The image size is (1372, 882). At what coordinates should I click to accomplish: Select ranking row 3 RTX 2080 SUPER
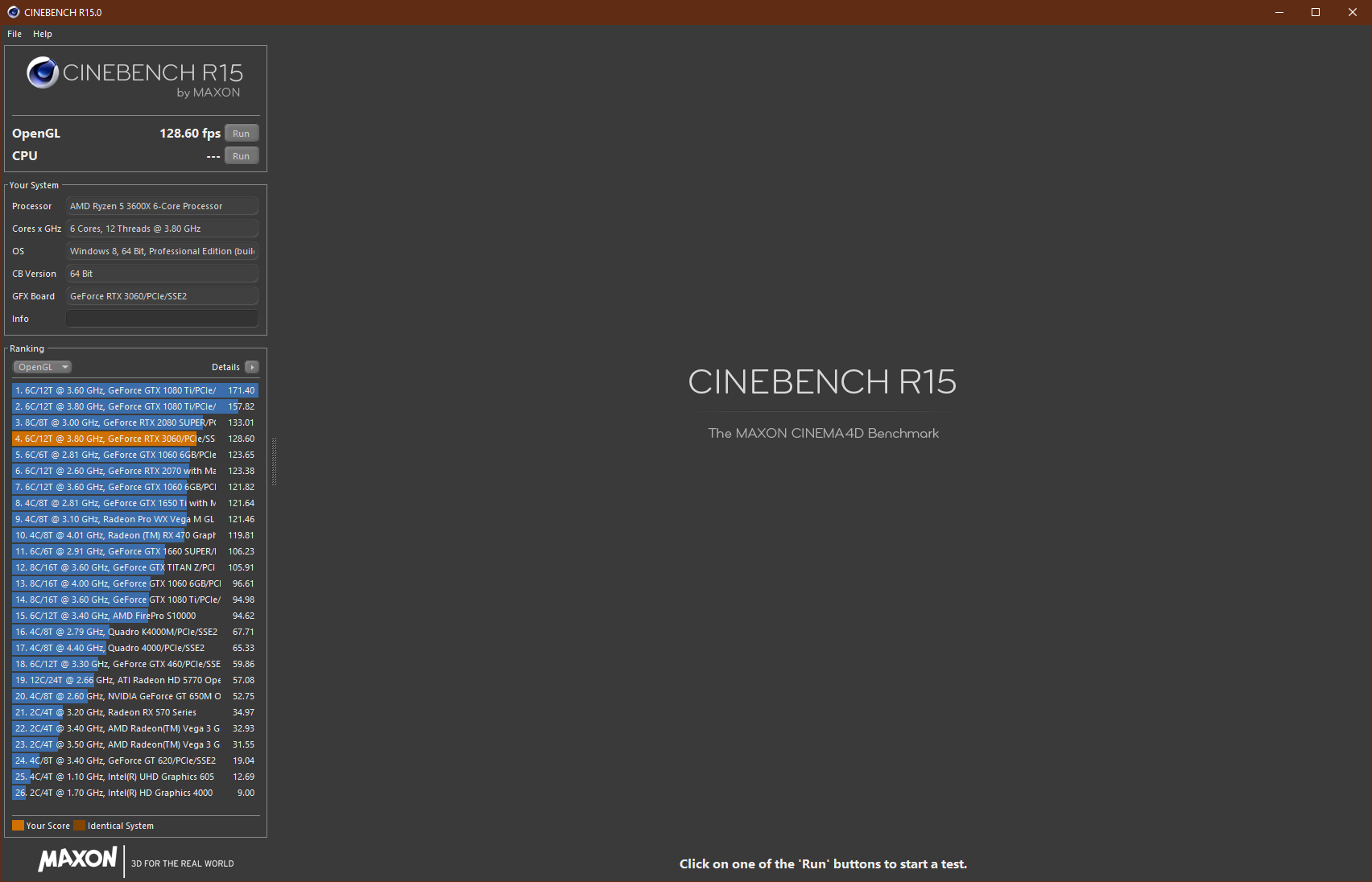coord(135,422)
